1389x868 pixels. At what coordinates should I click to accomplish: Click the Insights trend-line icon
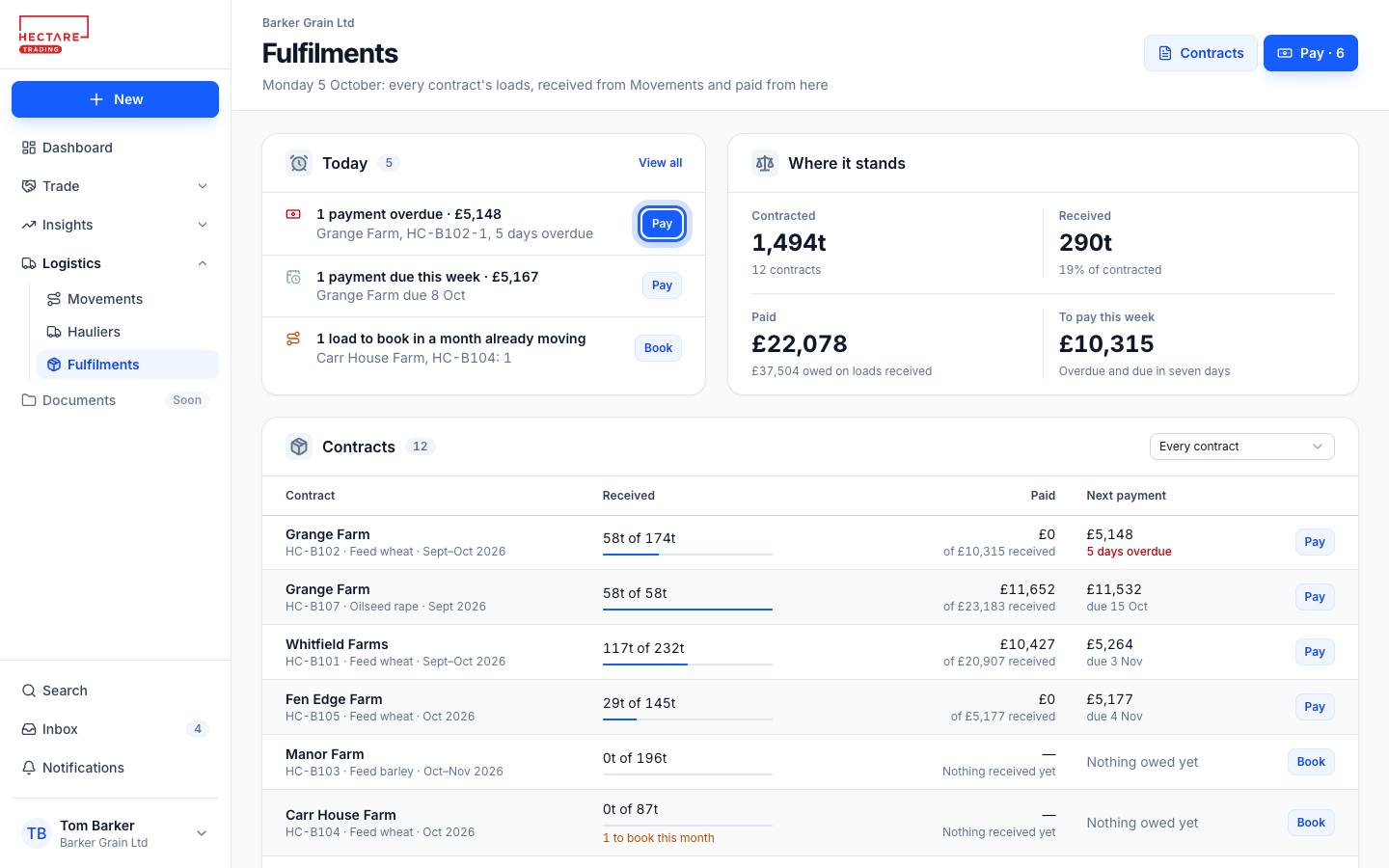point(29,225)
